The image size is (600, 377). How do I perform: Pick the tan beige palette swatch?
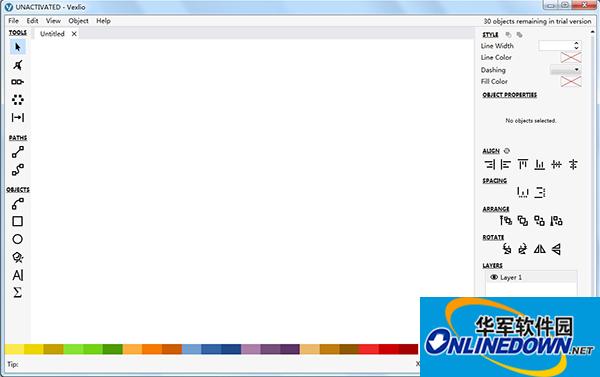[x=310, y=349]
